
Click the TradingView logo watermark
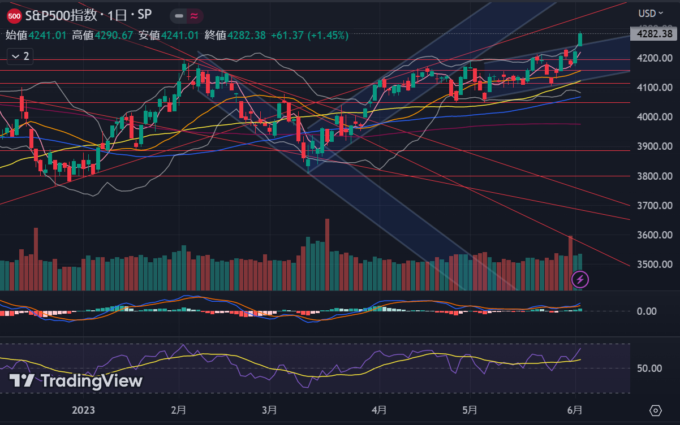(x=76, y=381)
